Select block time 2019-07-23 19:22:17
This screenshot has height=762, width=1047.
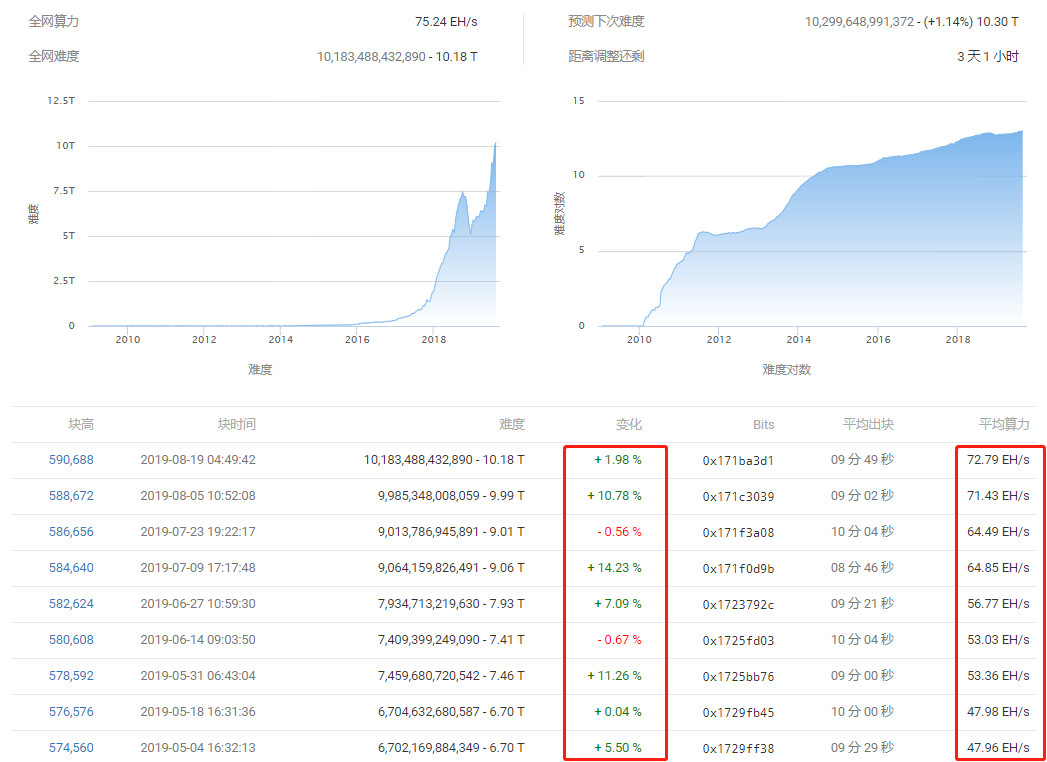[x=198, y=532]
